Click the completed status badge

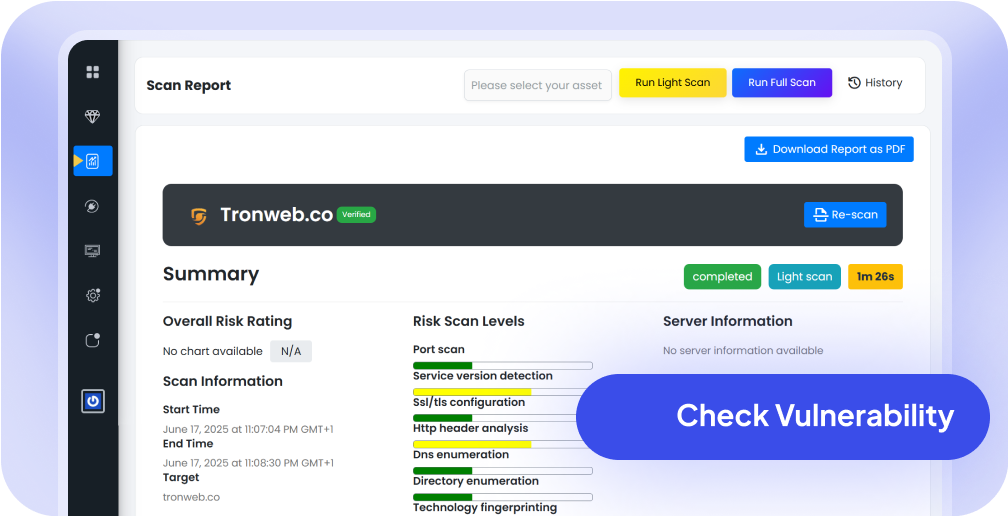click(x=722, y=277)
